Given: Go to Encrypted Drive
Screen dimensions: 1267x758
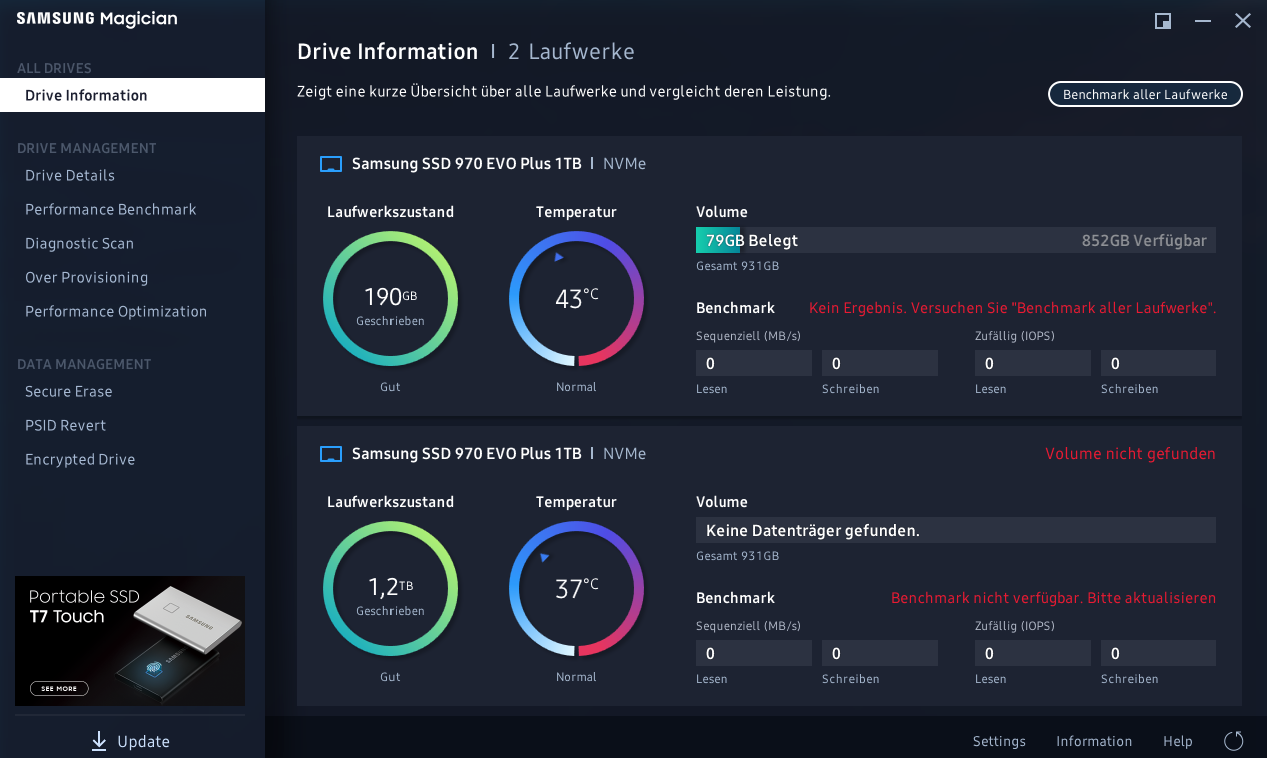Looking at the screenshot, I should coord(80,459).
